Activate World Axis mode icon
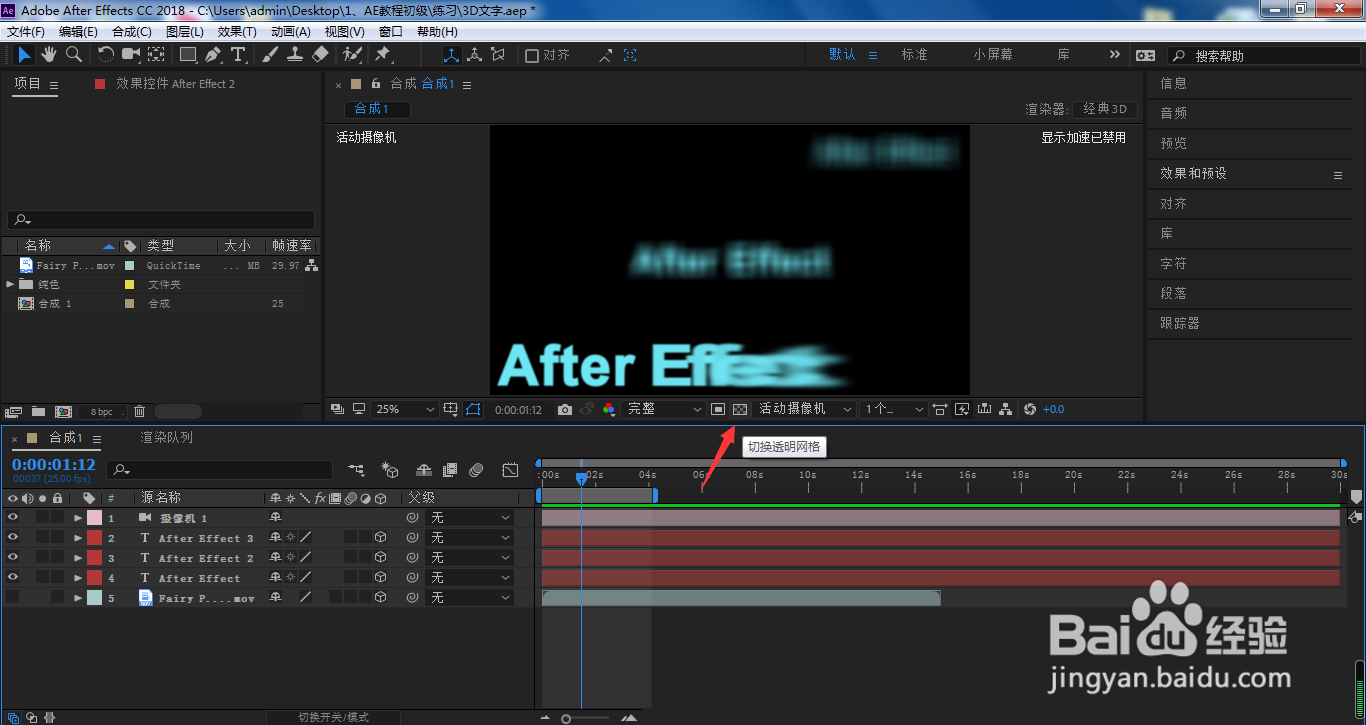Screen dimensions: 1366x725 474,55
